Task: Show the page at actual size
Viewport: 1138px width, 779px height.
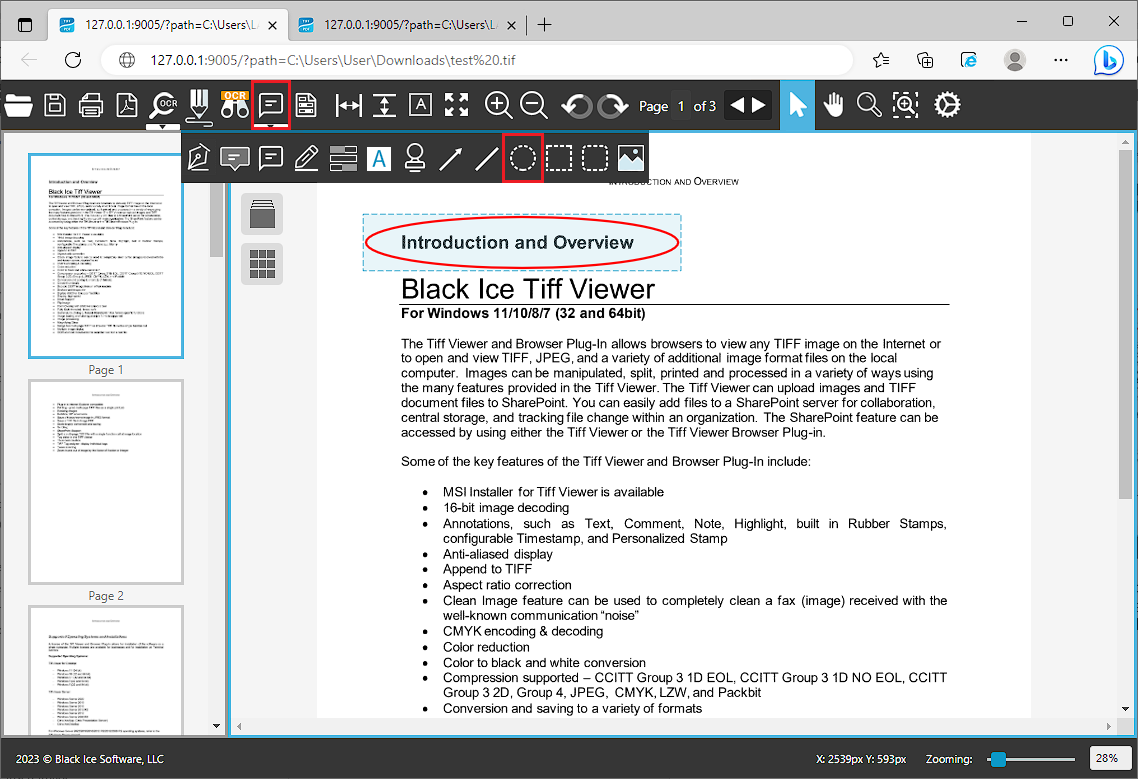Action: pyautogui.click(x=420, y=105)
